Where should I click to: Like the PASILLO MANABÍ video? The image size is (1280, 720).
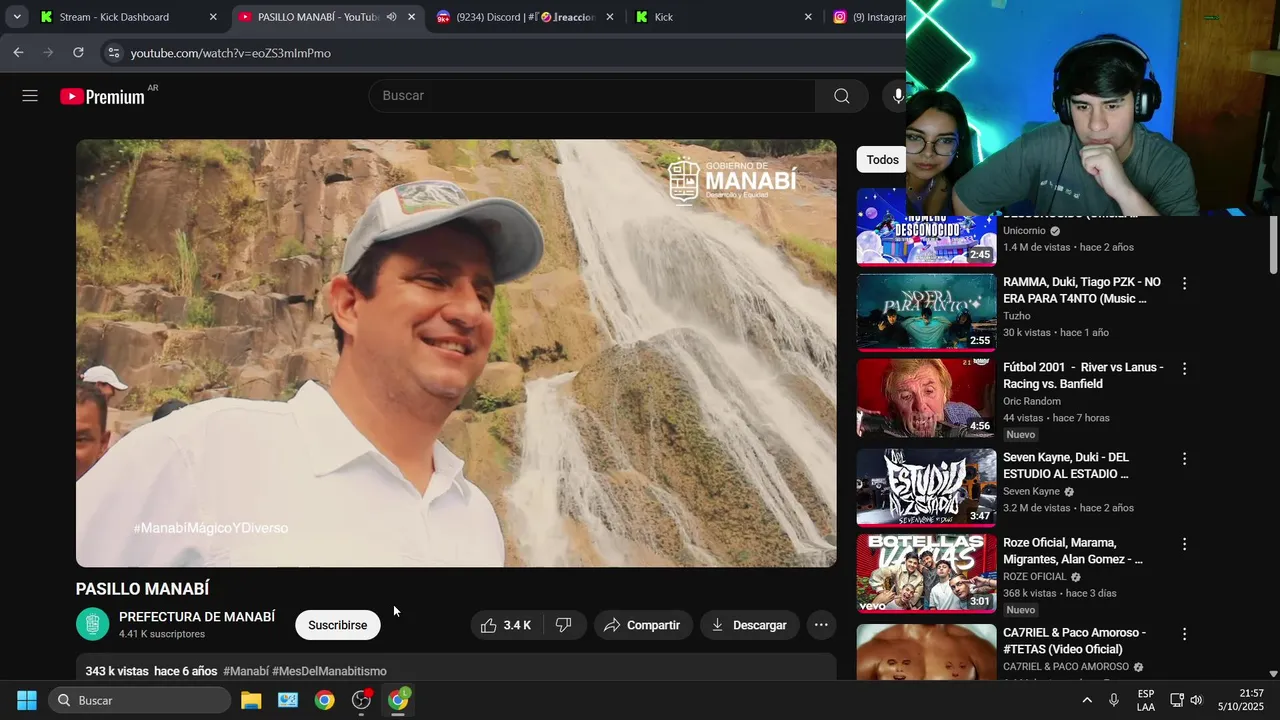(506, 625)
